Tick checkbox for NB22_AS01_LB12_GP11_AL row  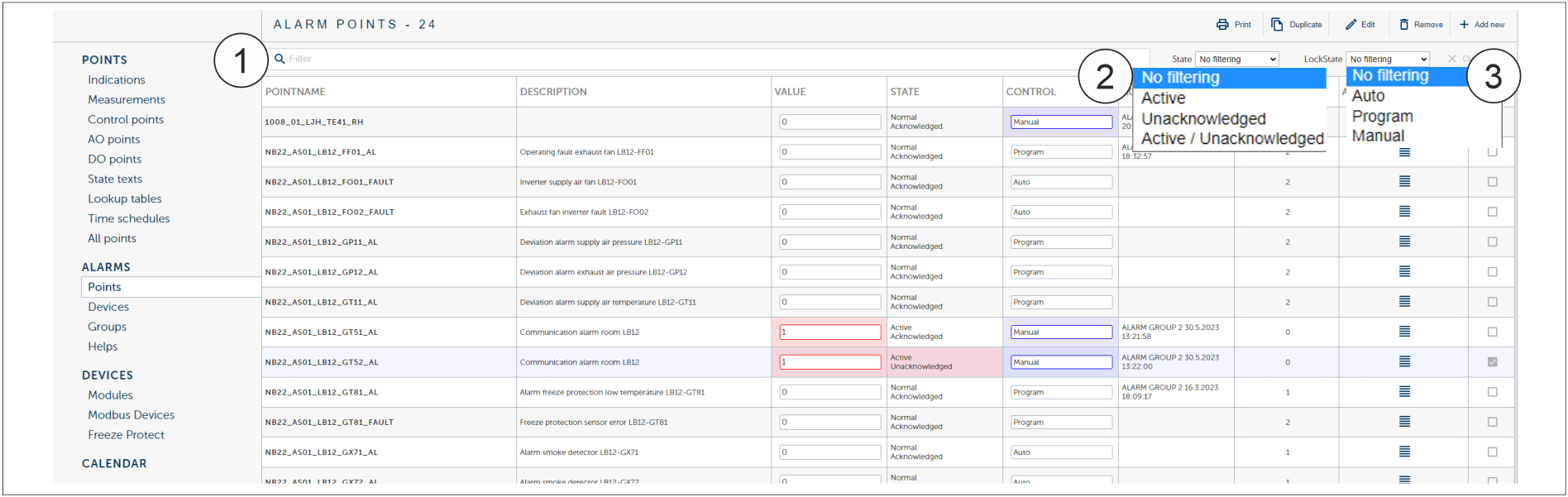[x=1492, y=241]
